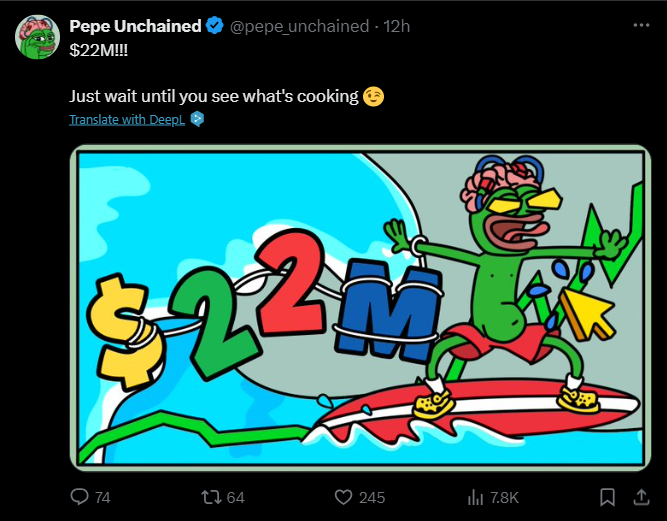
Task: Click the 7.8K views count
Action: click(504, 498)
